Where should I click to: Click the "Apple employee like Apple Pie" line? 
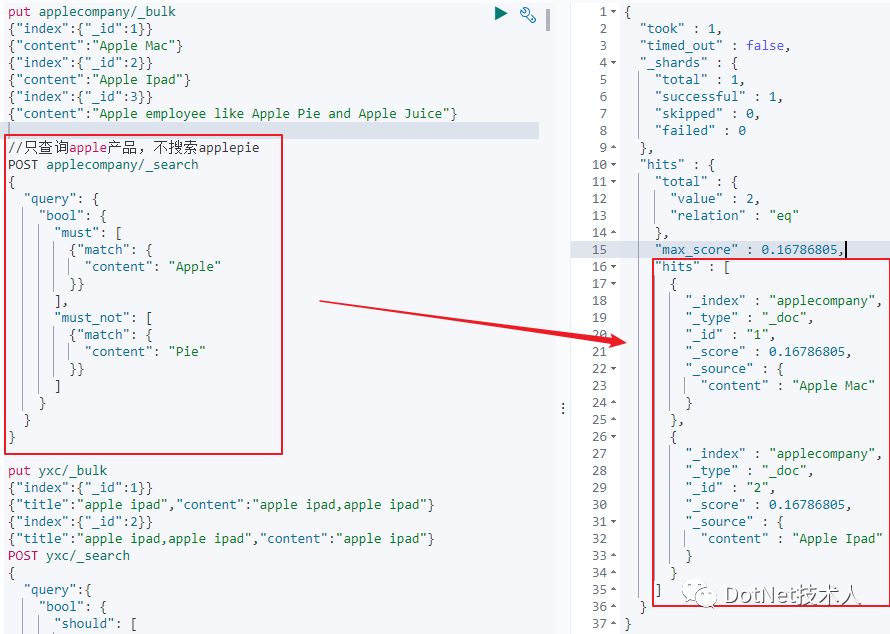[233, 114]
